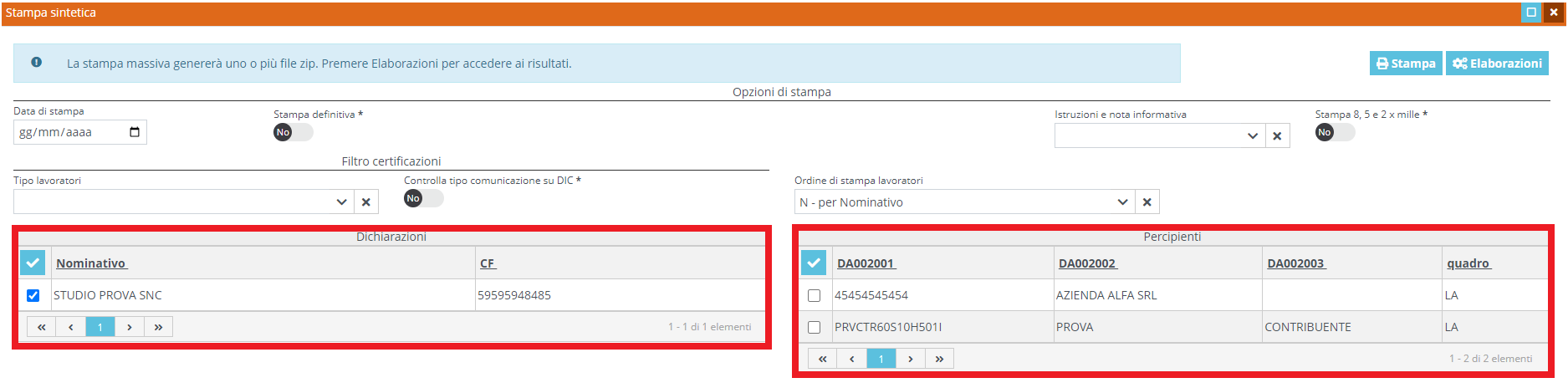
Task: Sort Dichiarazioni by Nominativo column
Action: coord(91,263)
